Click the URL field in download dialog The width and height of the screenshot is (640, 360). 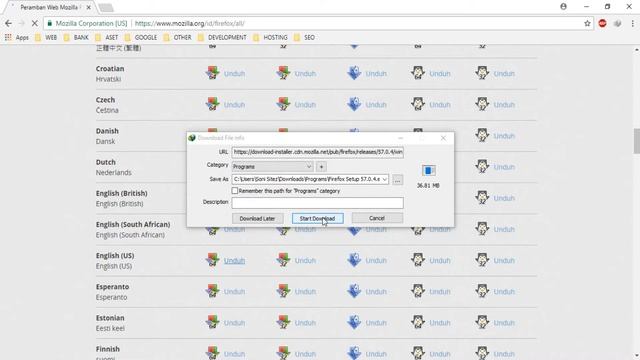pyautogui.click(x=318, y=152)
